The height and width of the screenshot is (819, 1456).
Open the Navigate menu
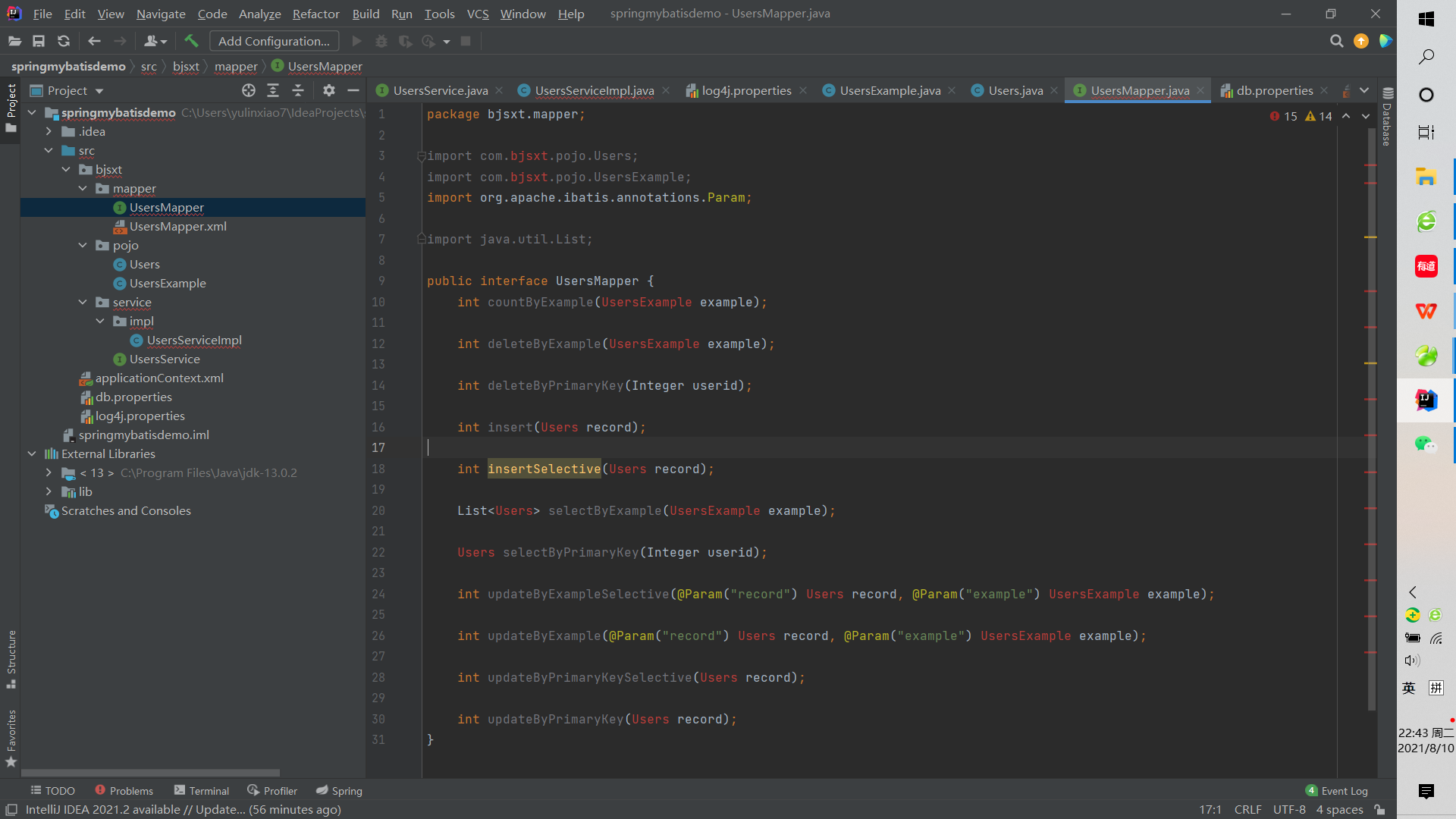coord(161,14)
